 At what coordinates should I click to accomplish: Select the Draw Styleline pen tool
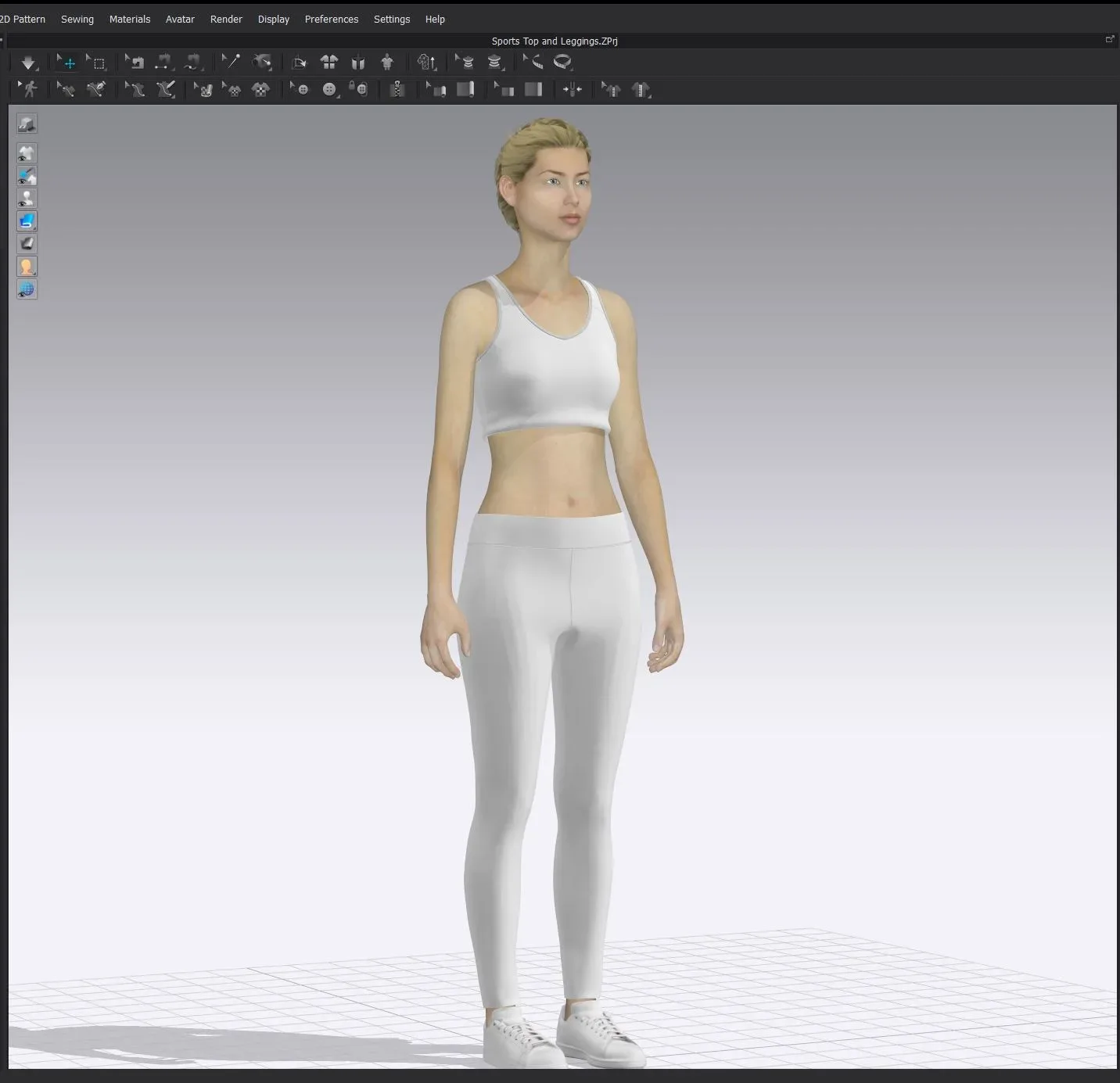tap(96, 89)
